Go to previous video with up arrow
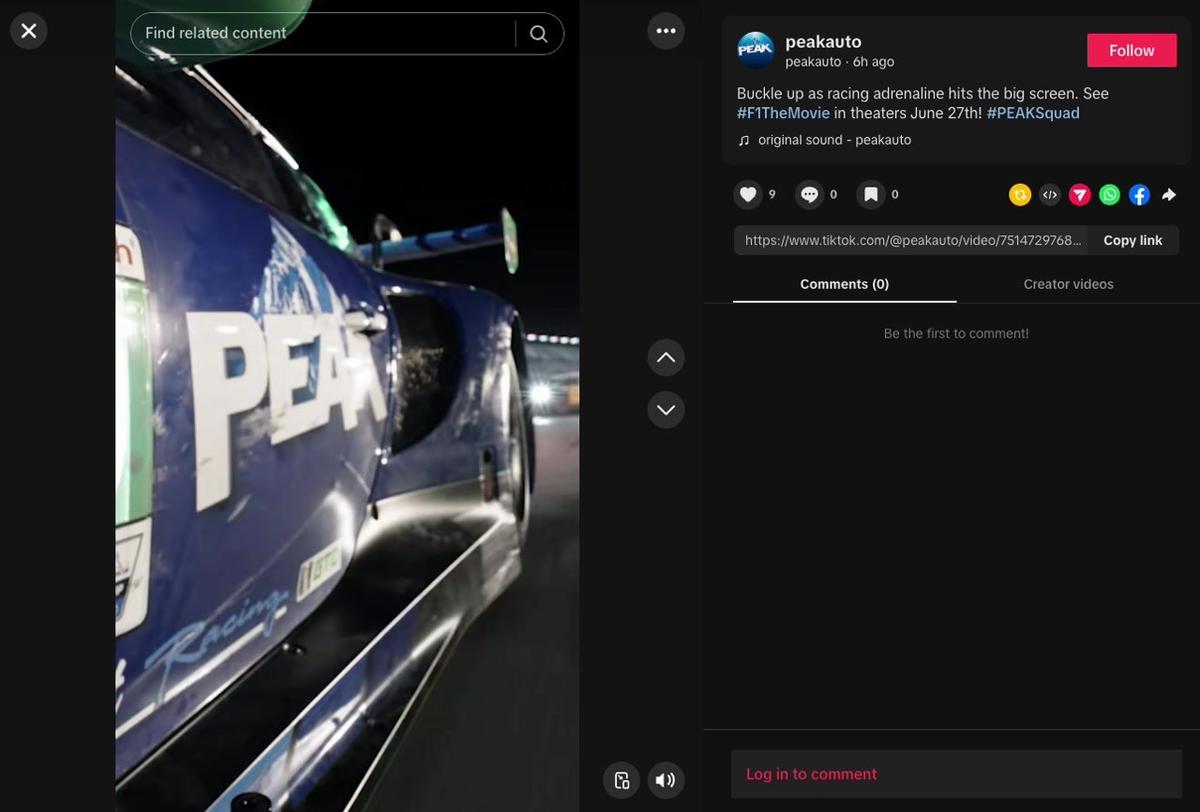This screenshot has width=1200, height=812. tap(666, 358)
